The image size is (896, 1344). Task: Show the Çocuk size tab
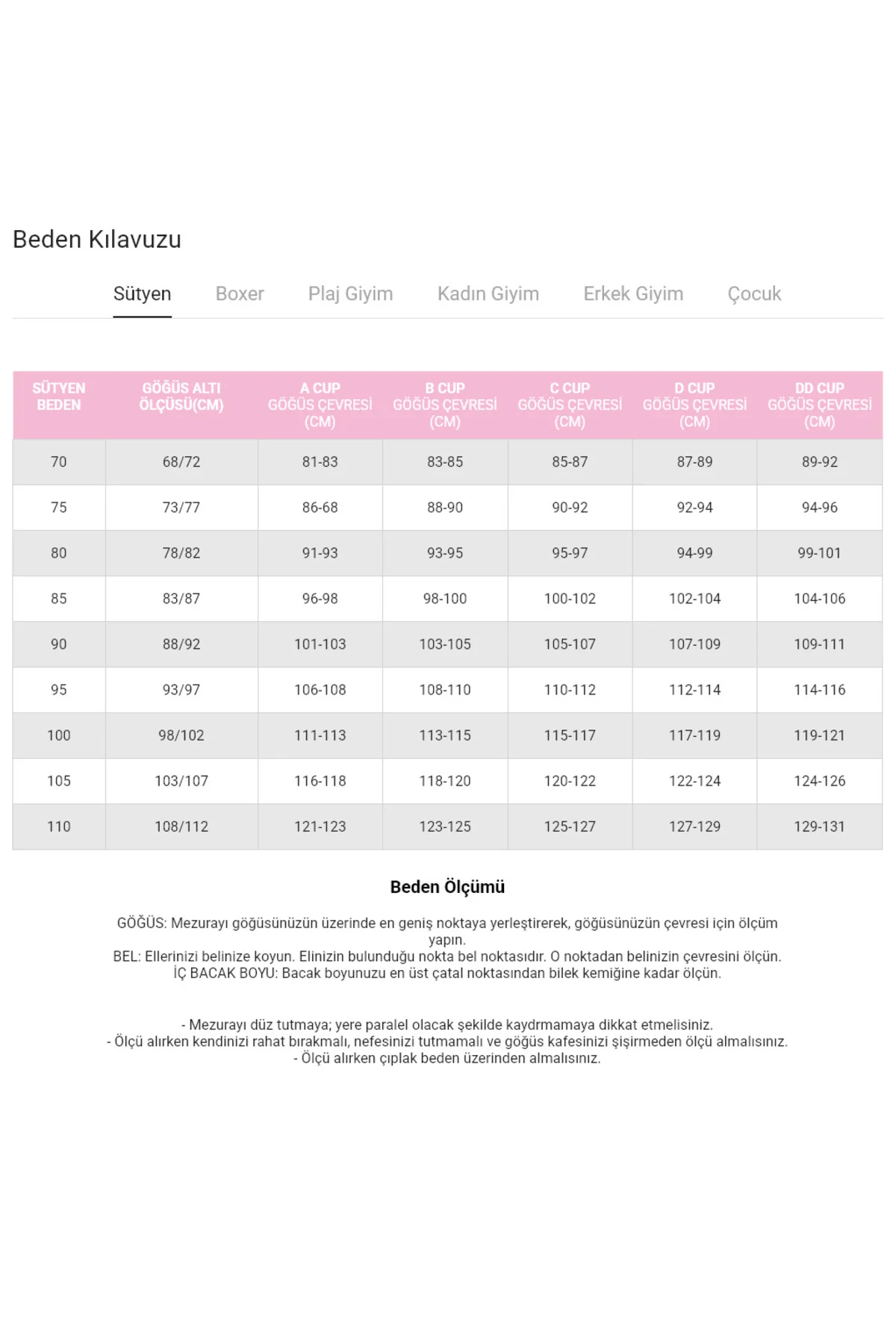tap(754, 293)
